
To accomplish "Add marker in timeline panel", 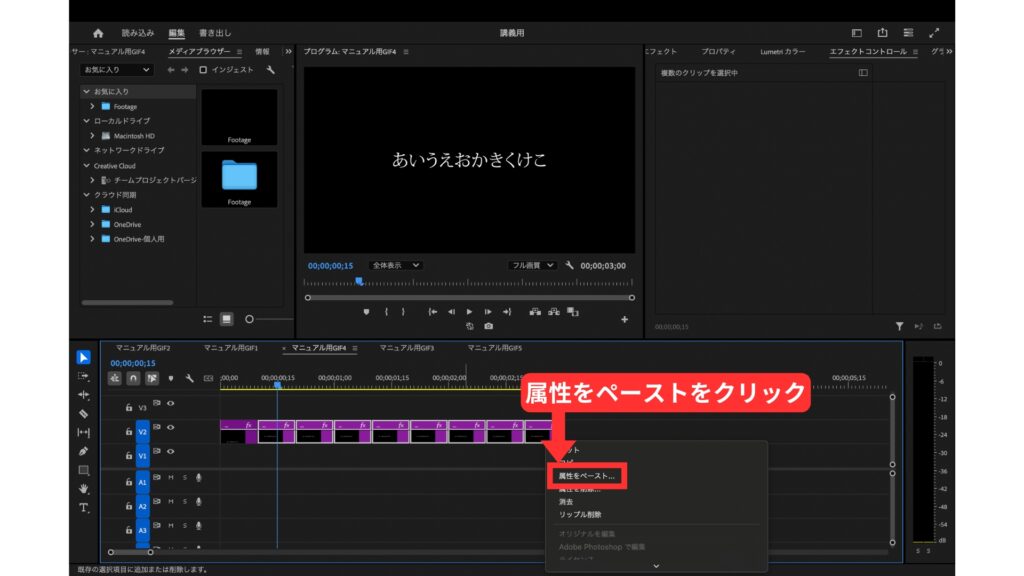I will click(170, 378).
